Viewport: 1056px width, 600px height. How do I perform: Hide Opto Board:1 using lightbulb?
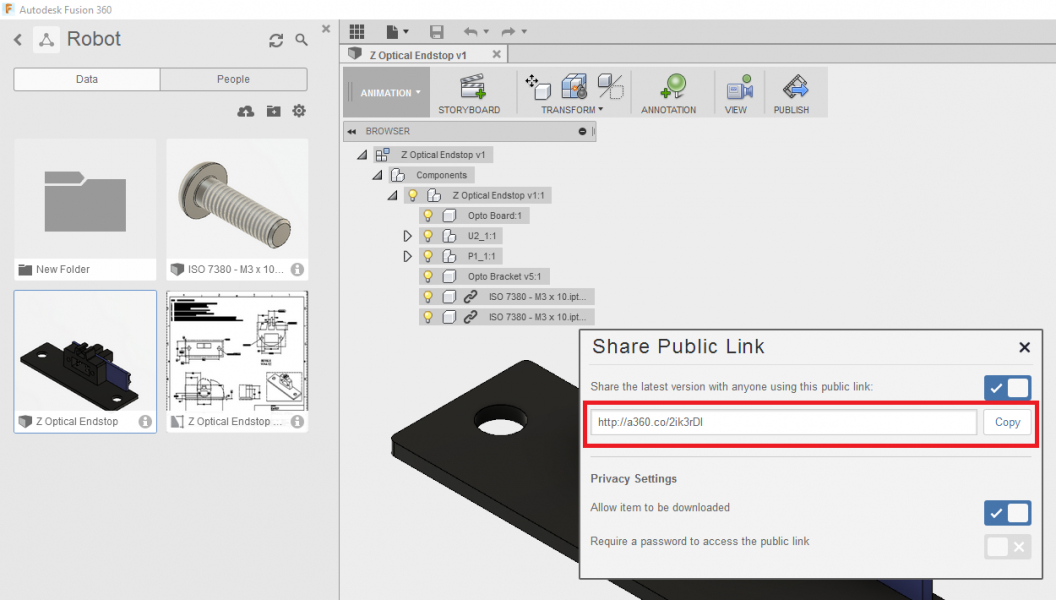click(428, 216)
